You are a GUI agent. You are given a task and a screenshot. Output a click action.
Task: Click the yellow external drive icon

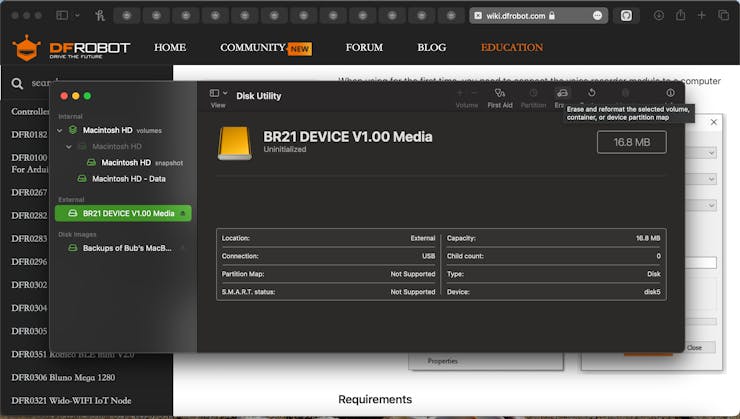(x=235, y=143)
